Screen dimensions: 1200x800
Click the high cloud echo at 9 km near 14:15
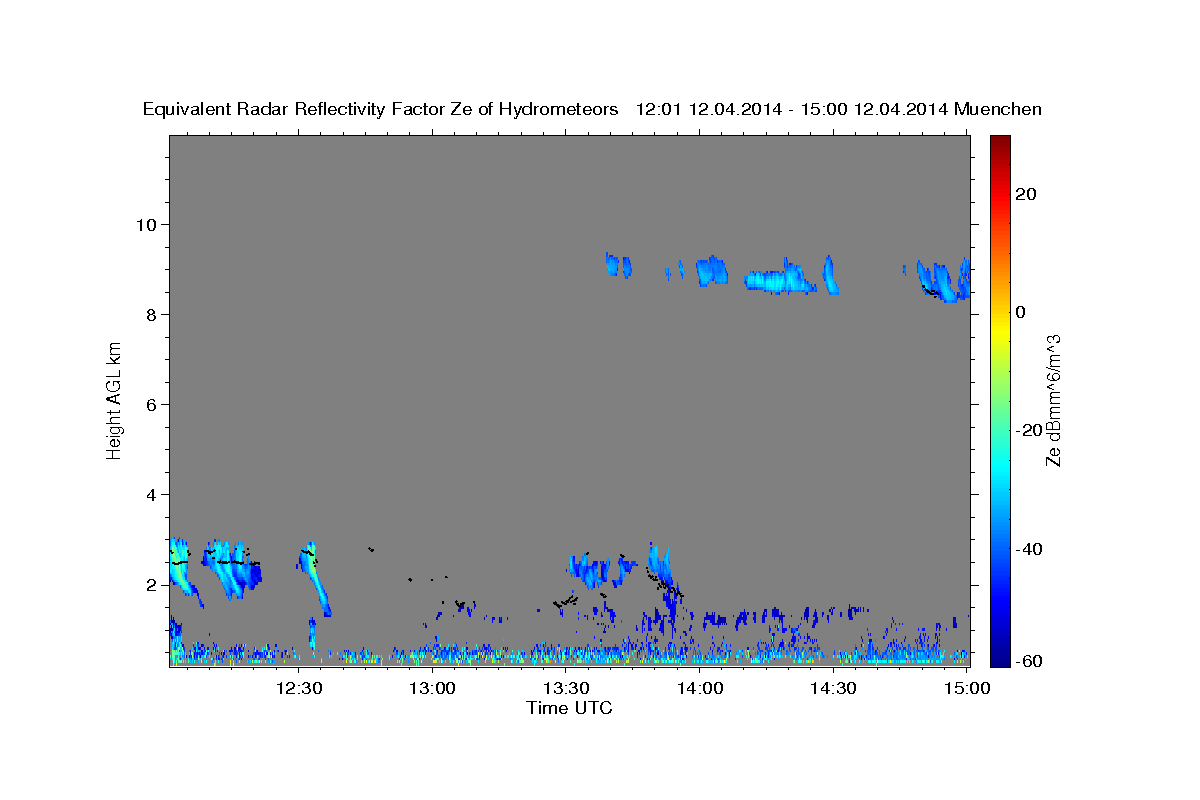(x=781, y=278)
